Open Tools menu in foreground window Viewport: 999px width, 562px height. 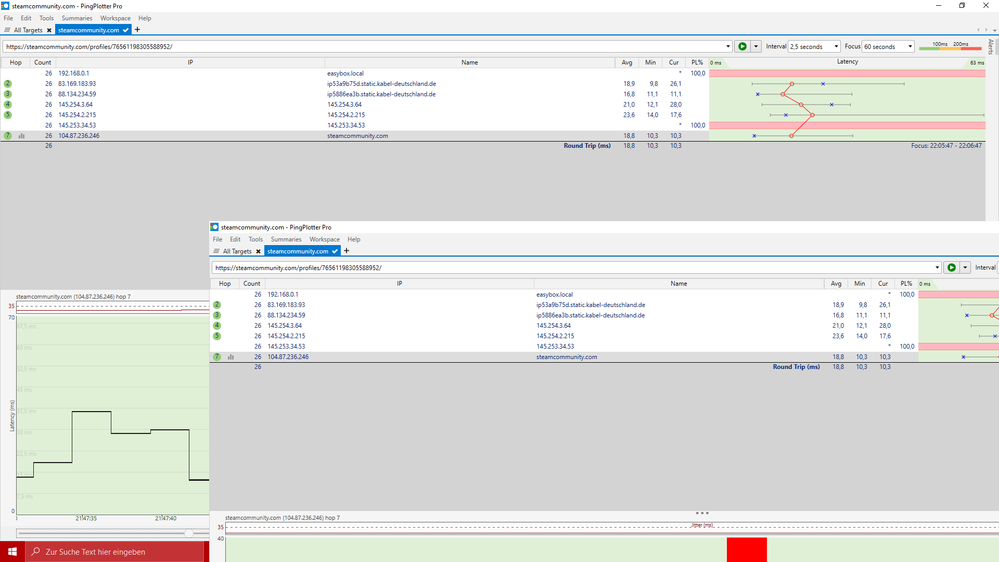tap(255, 239)
